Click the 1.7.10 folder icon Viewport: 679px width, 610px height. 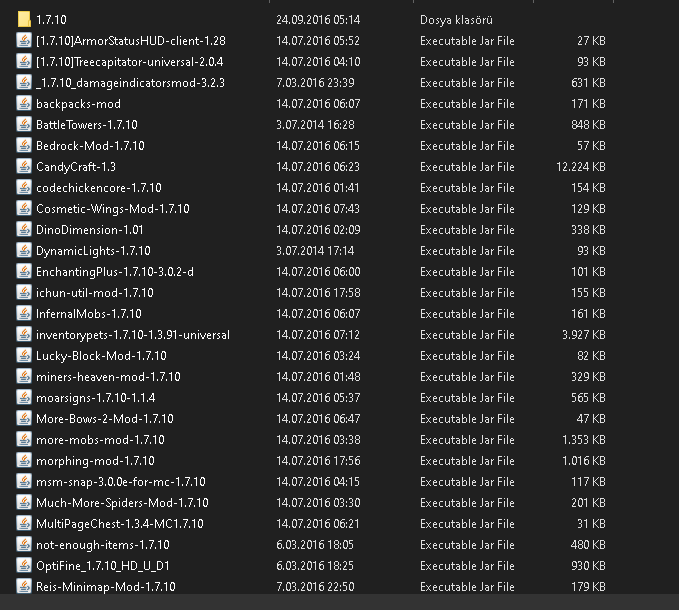[x=24, y=19]
